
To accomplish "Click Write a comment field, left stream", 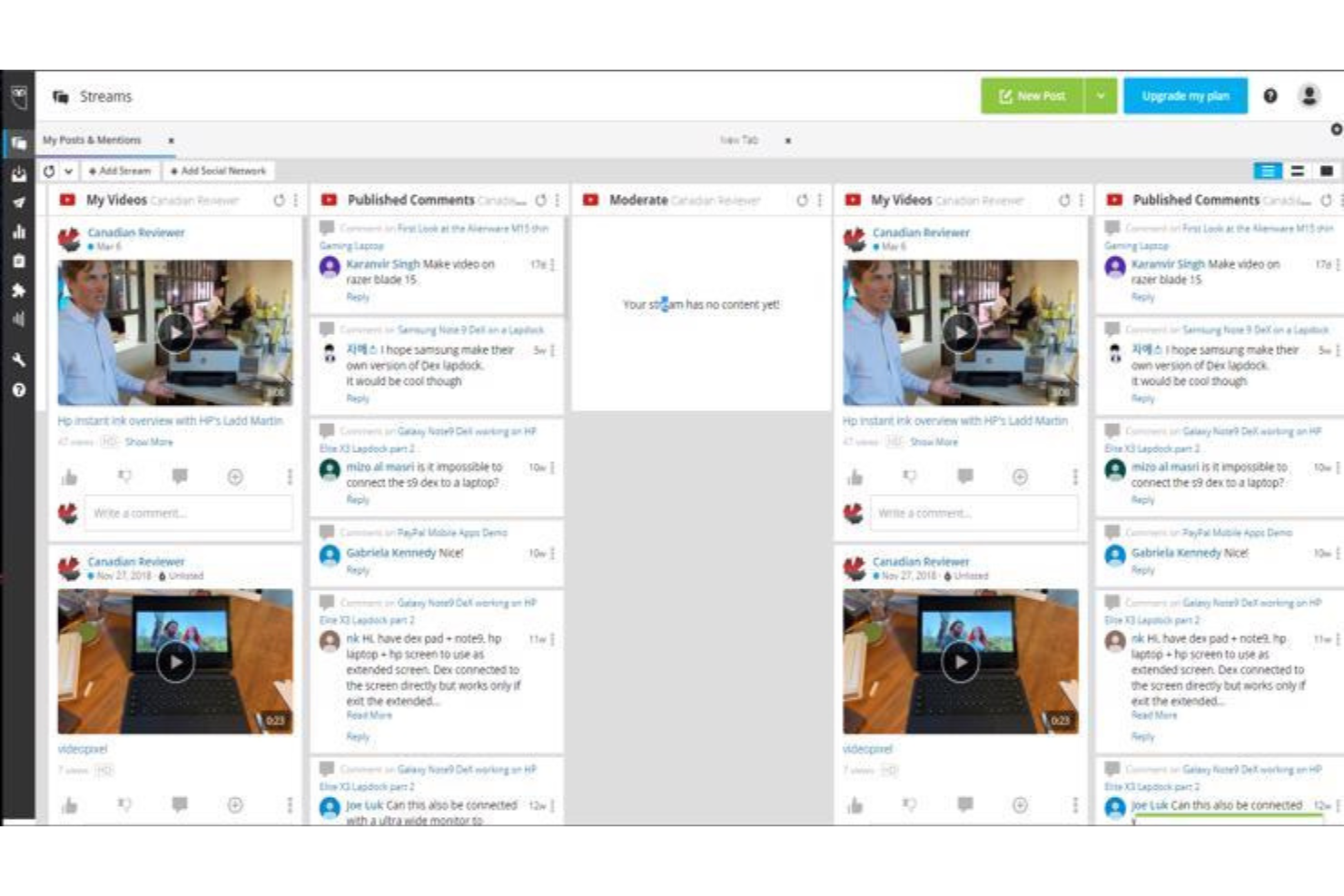I will (189, 513).
